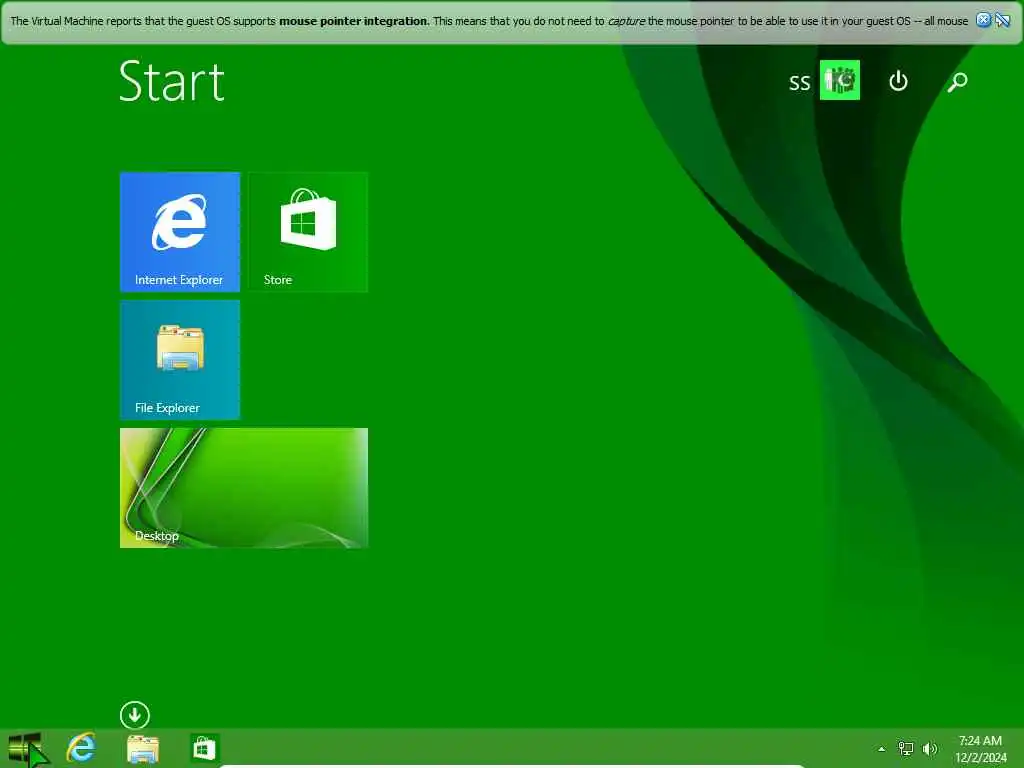Open the Search magnifier icon
Image resolution: width=1024 pixels, height=768 pixels.
(x=957, y=82)
